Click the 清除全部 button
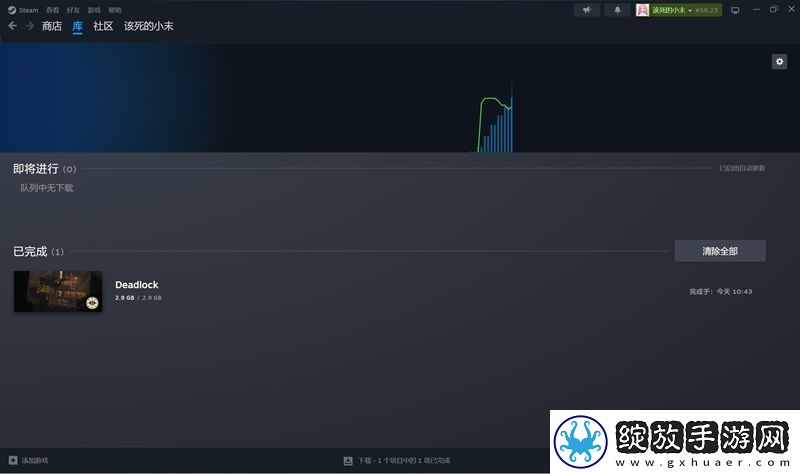Image resolution: width=800 pixels, height=474 pixels. [x=720, y=251]
